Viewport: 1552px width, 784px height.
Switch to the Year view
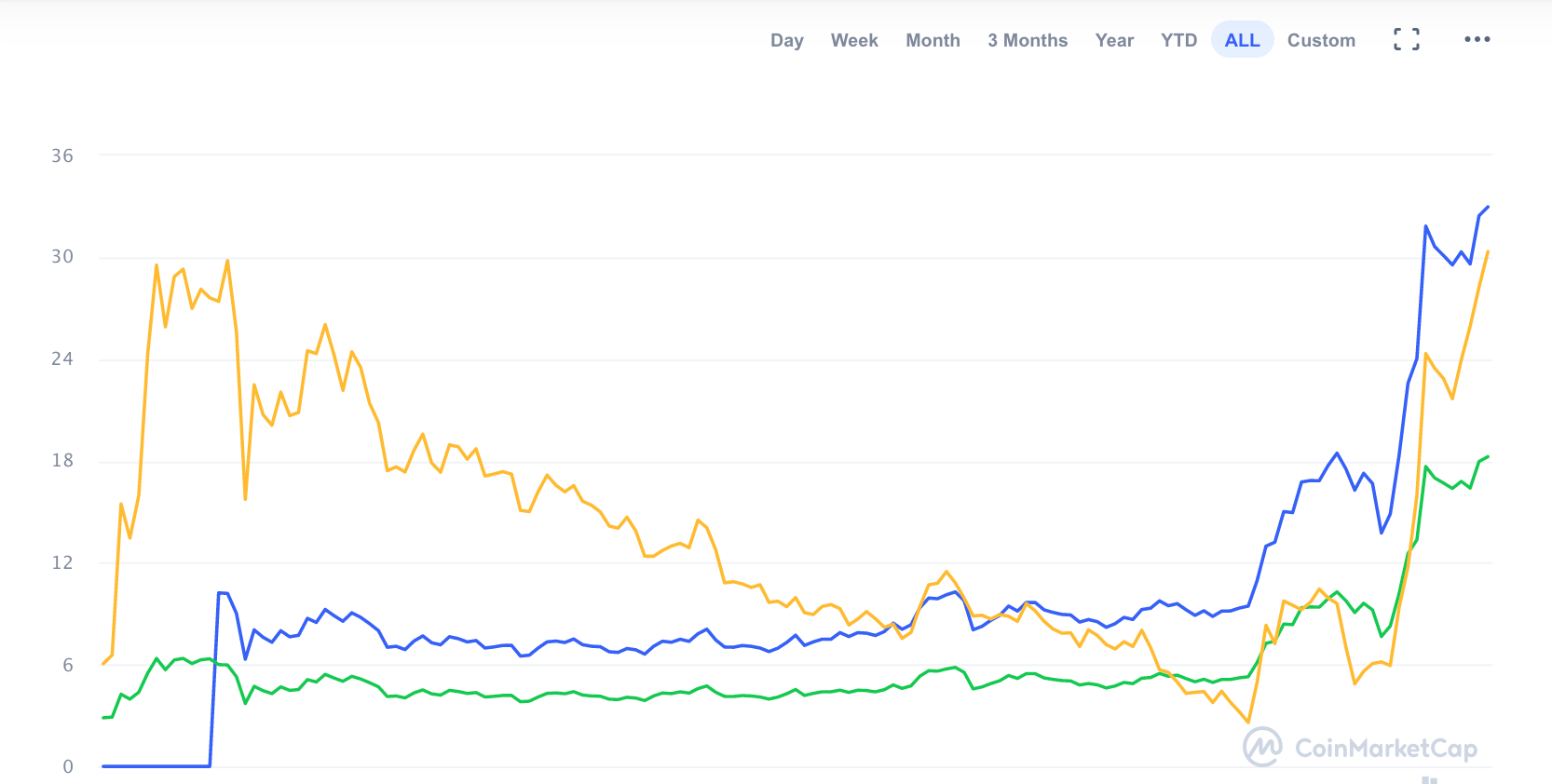coord(1114,40)
